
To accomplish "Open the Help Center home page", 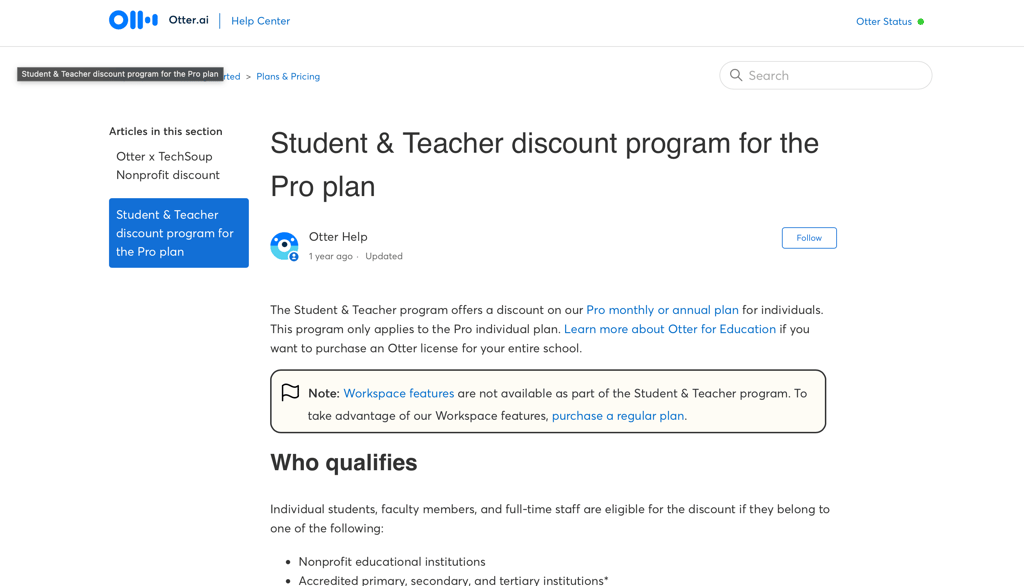I will click(260, 20).
